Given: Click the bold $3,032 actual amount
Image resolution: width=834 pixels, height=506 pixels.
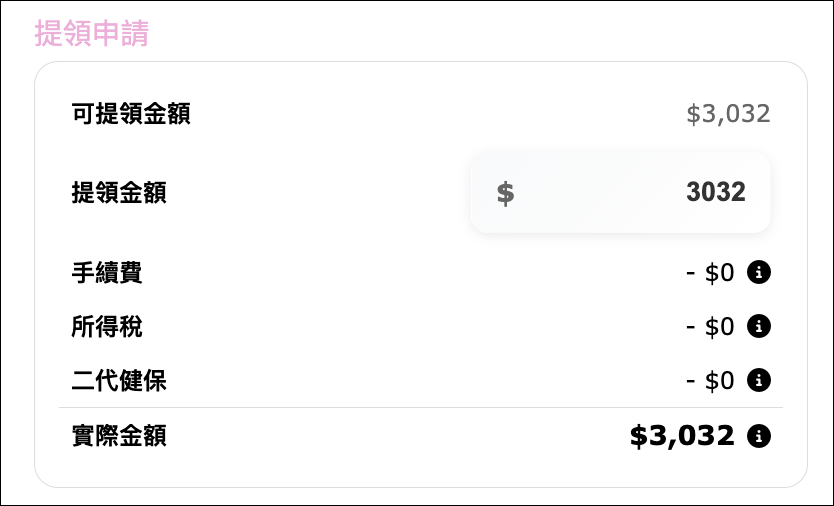Looking at the screenshot, I should (x=682, y=436).
